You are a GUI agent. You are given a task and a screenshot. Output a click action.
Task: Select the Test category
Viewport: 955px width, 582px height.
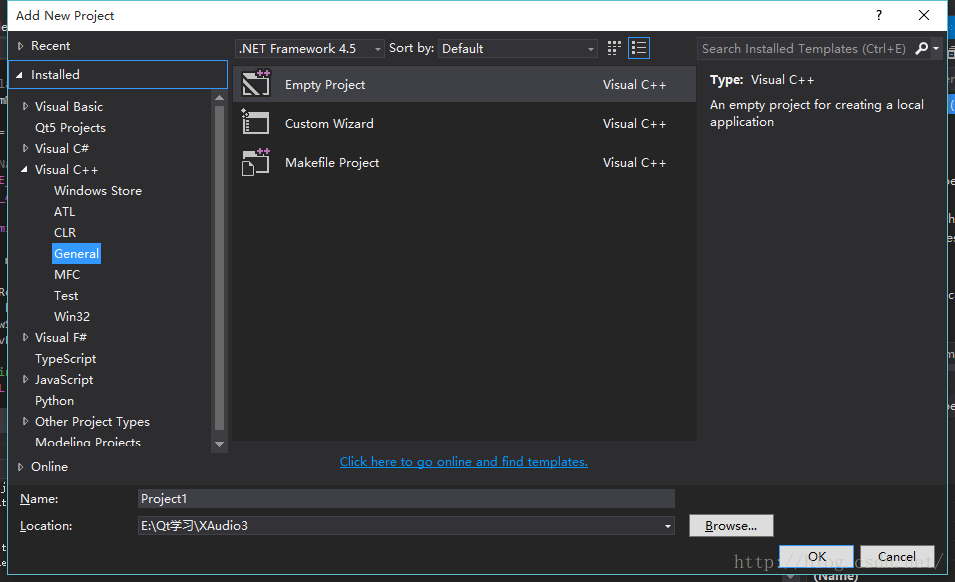tap(66, 295)
